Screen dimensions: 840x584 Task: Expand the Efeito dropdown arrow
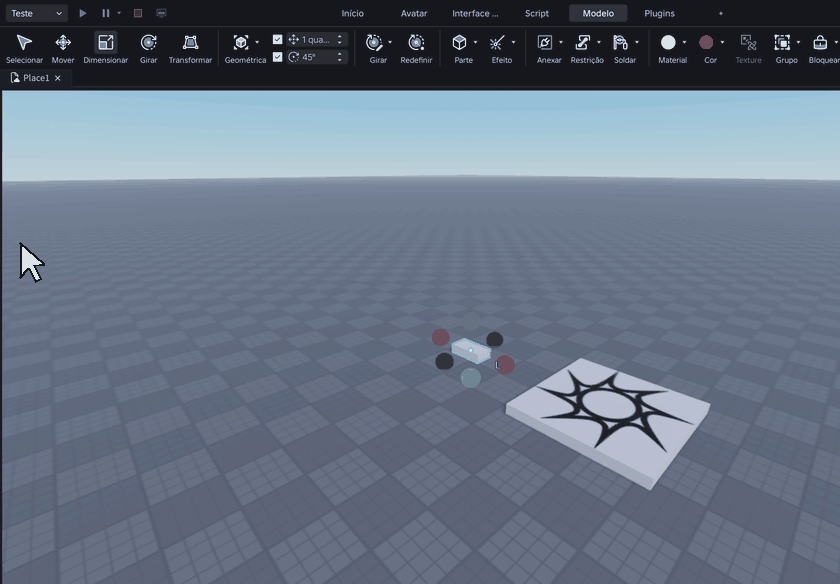point(513,42)
